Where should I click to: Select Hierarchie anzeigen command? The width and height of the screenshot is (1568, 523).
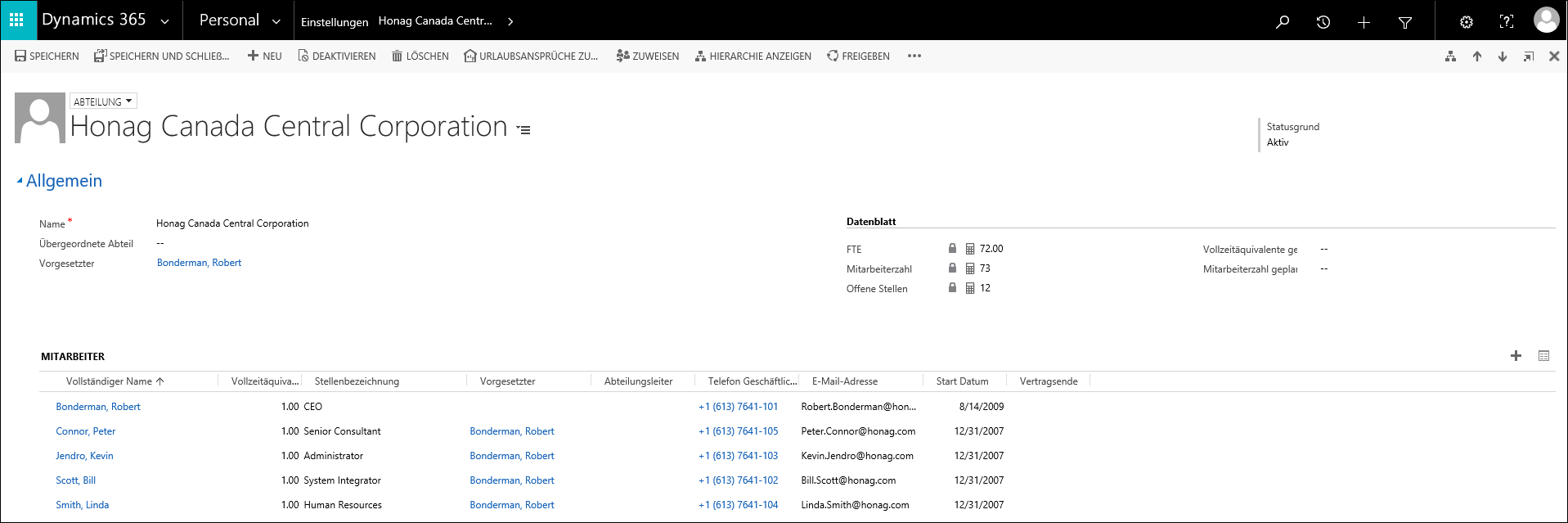[753, 56]
